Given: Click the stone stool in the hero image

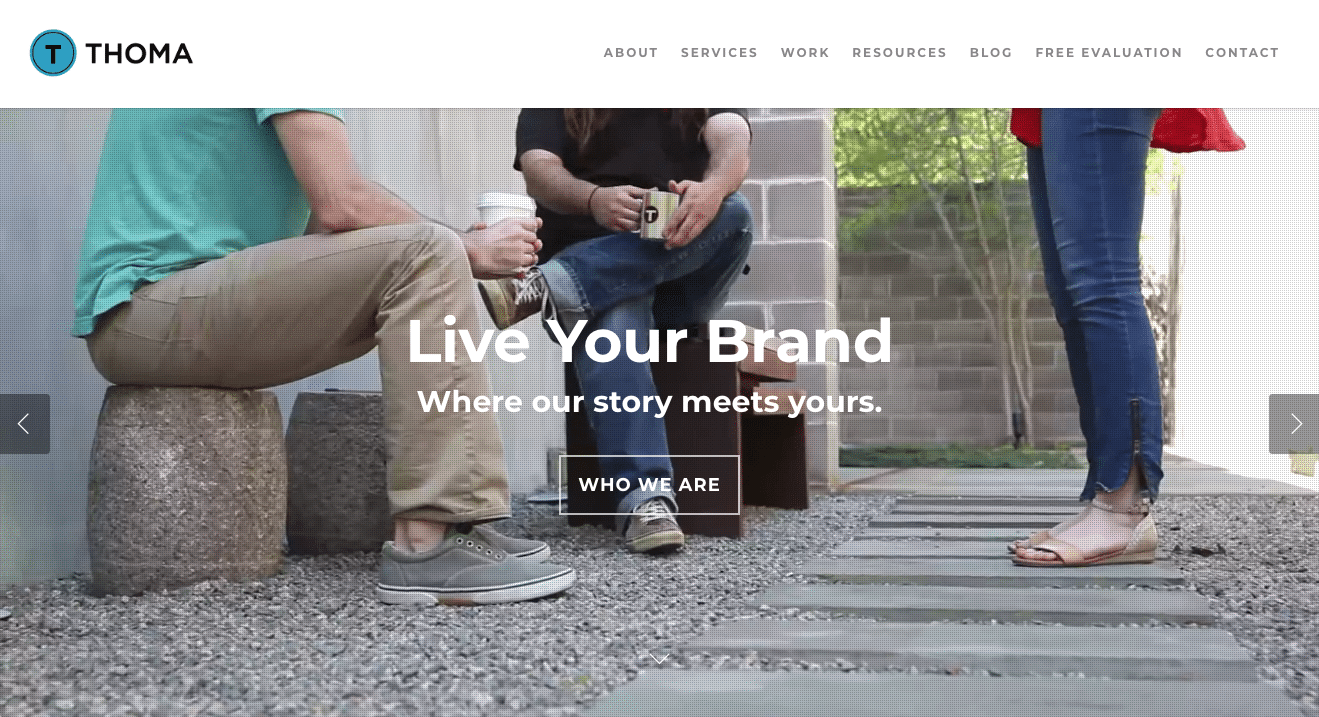Looking at the screenshot, I should (188, 488).
